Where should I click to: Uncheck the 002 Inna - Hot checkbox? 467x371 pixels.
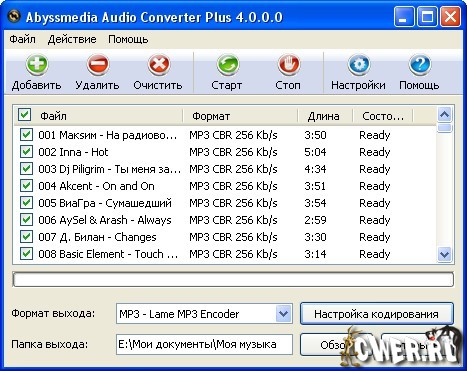pyautogui.click(x=26, y=152)
